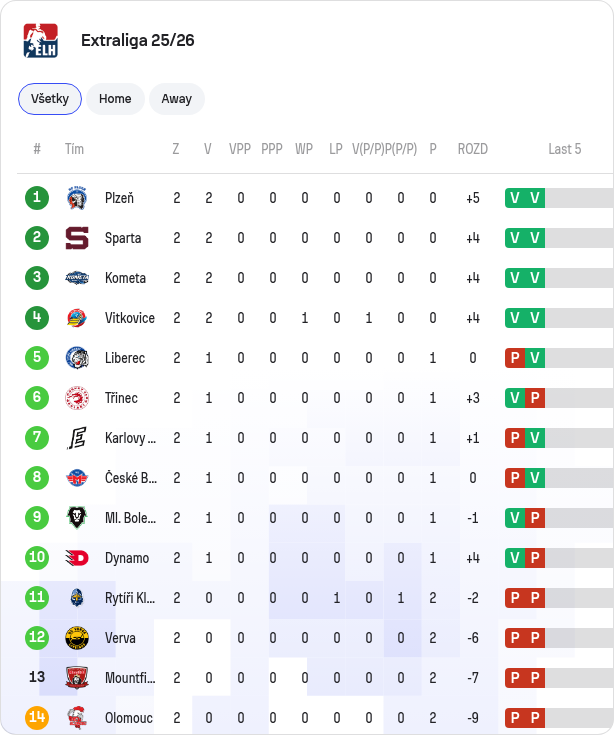This screenshot has width=614, height=735.
Task: Sort by the ROZD column header
Action: point(472,149)
